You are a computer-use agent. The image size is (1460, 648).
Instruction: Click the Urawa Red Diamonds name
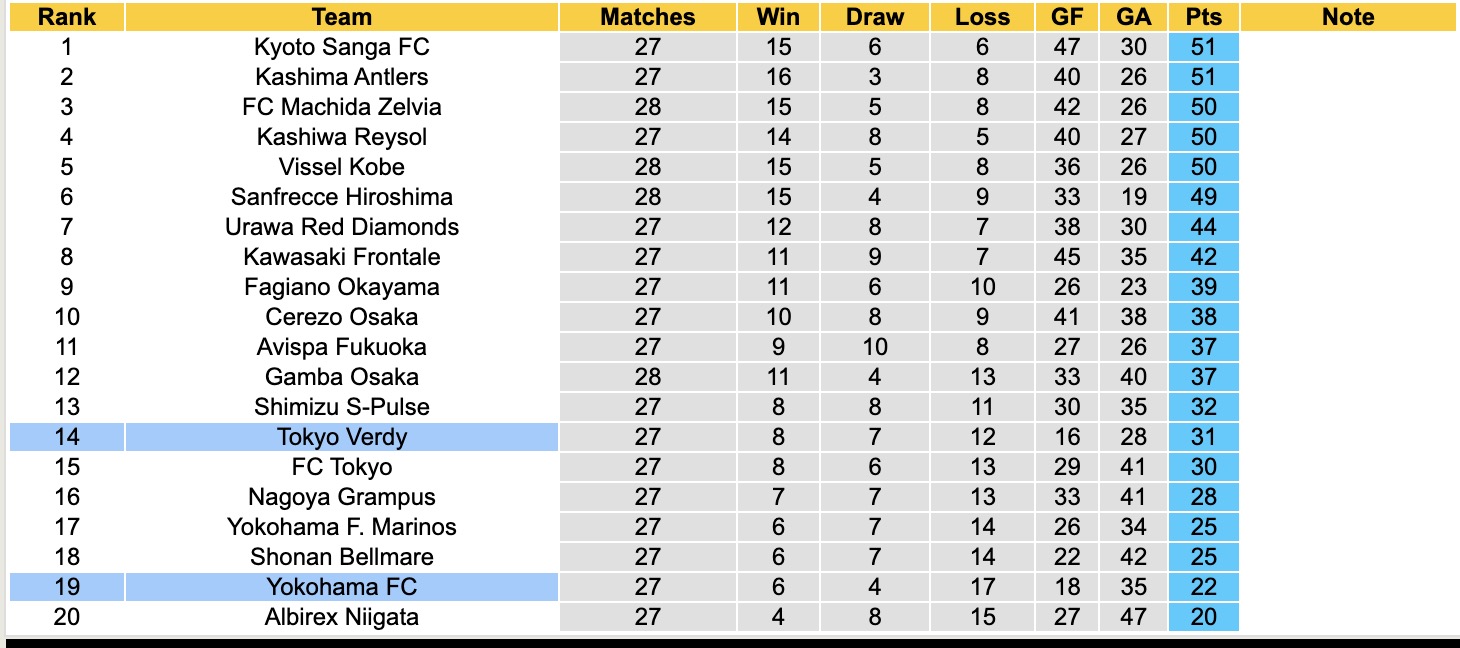pos(341,227)
